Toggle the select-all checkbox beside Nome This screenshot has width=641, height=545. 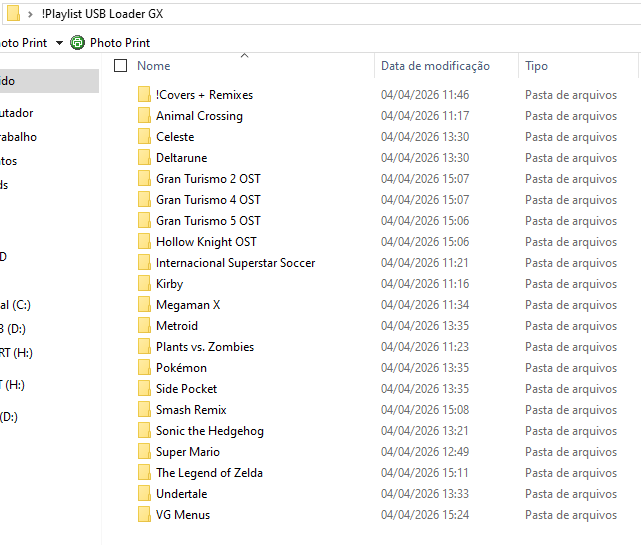point(120,65)
